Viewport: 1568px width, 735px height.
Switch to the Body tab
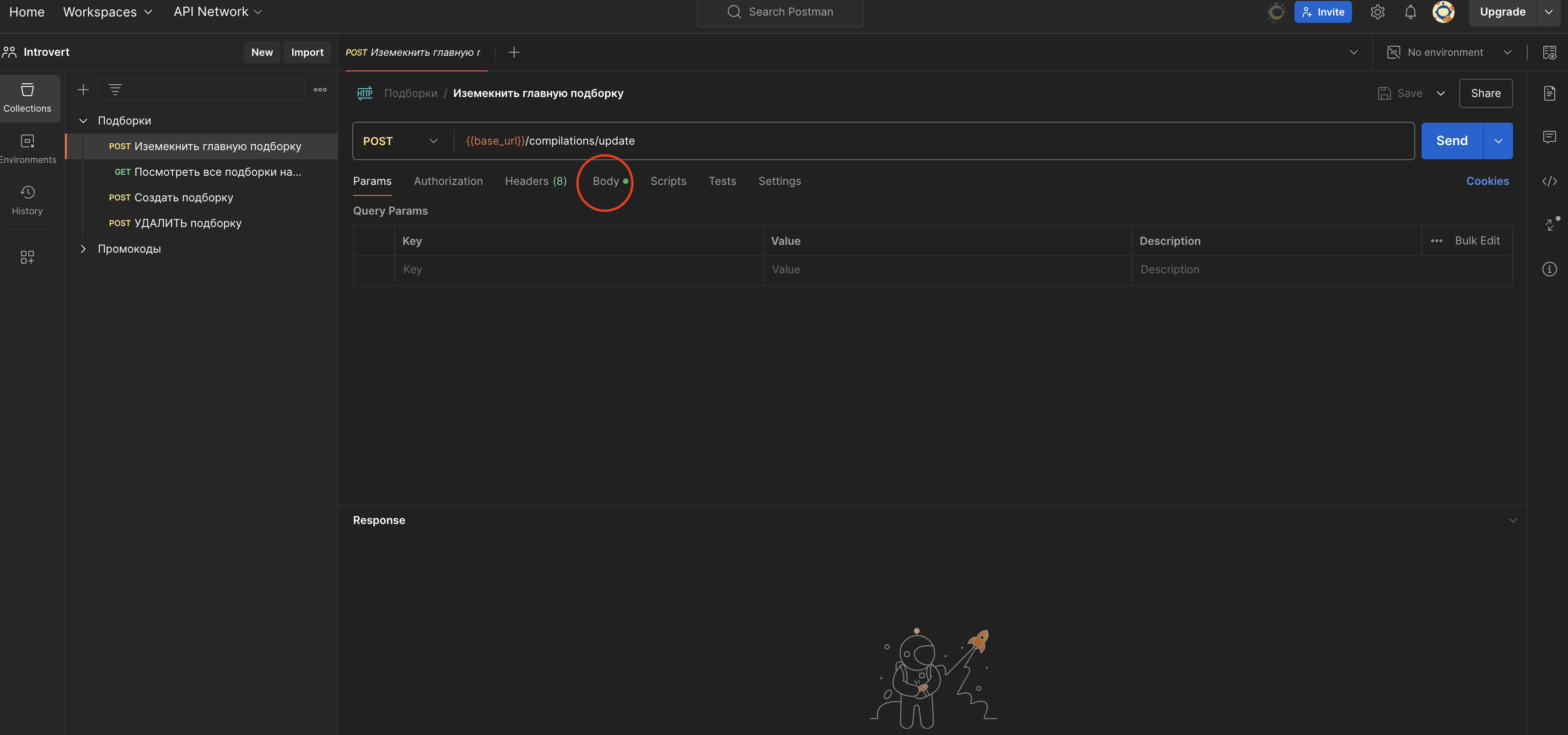[606, 182]
